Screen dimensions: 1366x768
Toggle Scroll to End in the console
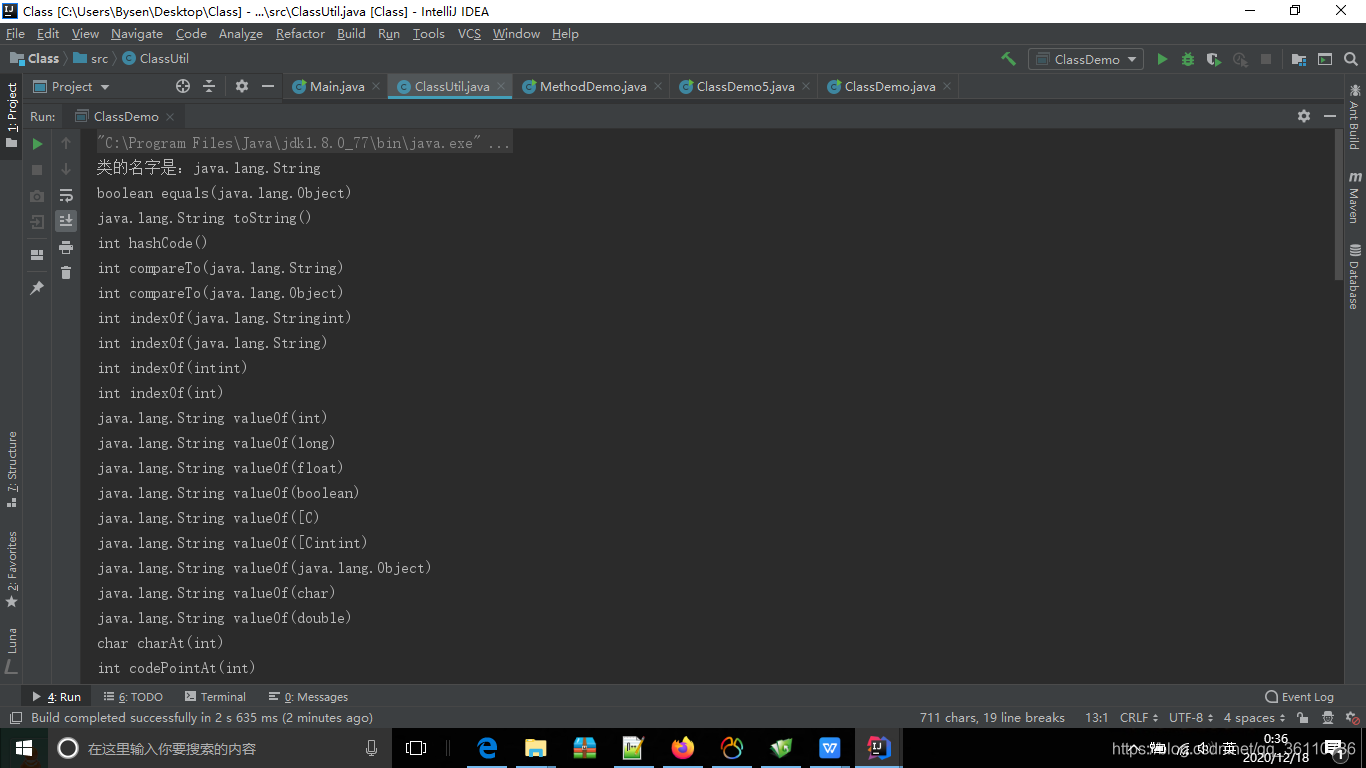coord(66,221)
